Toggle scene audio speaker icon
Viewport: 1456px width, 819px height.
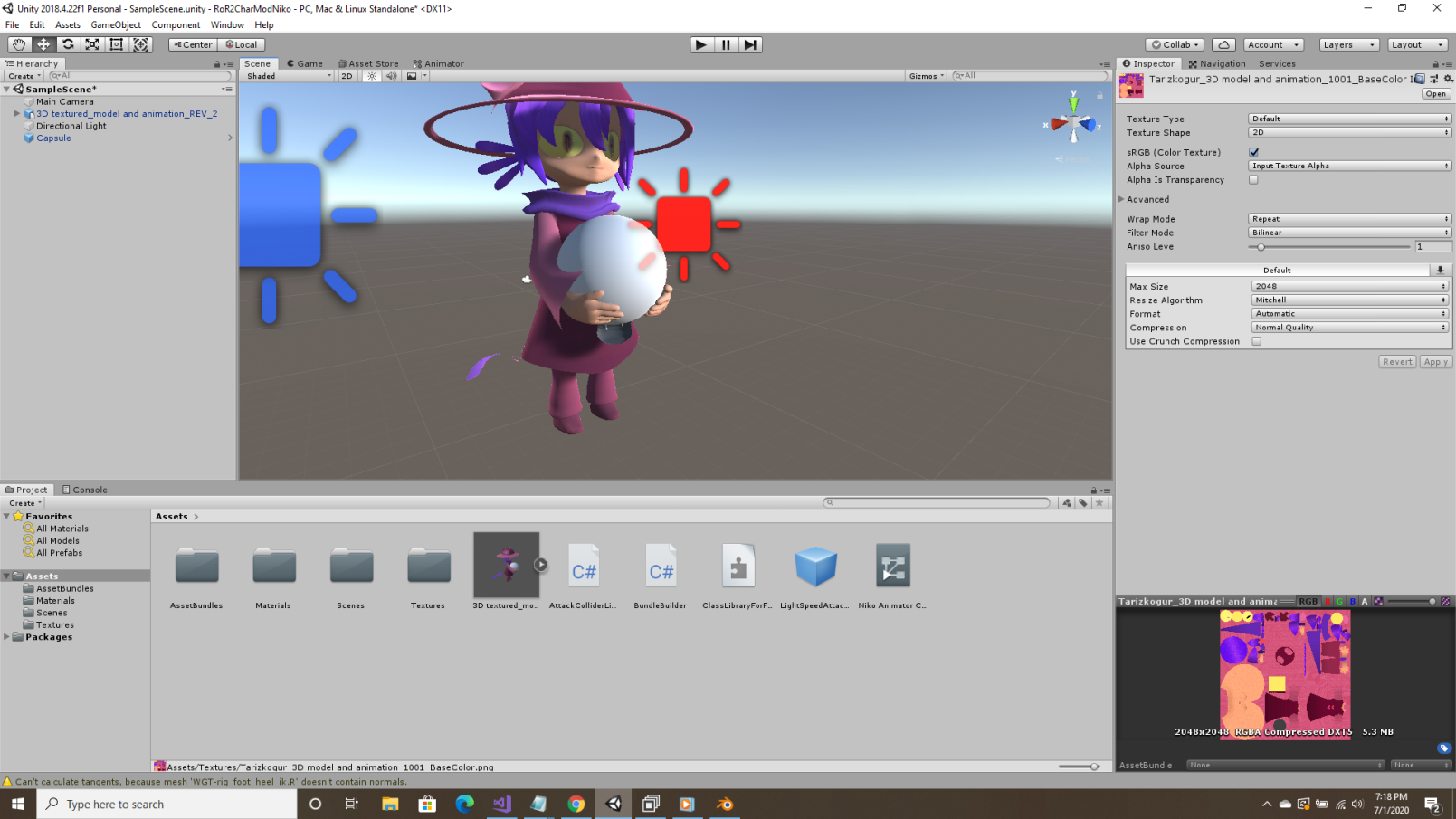tap(391, 76)
